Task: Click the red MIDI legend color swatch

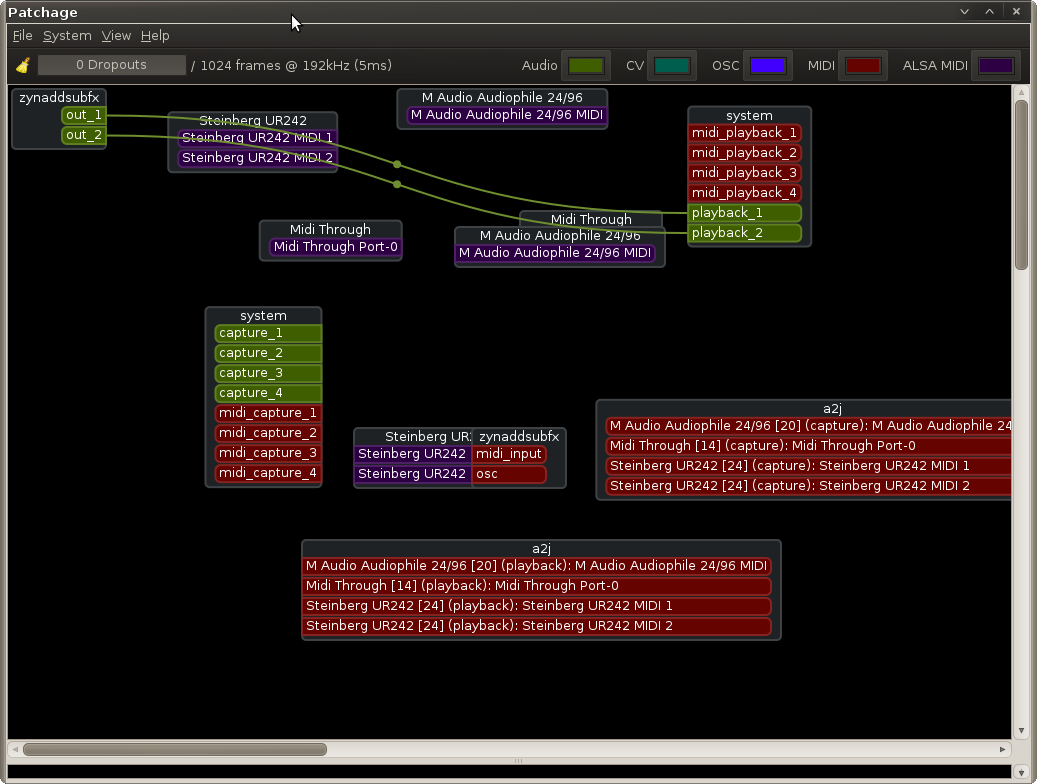Action: 862,66
